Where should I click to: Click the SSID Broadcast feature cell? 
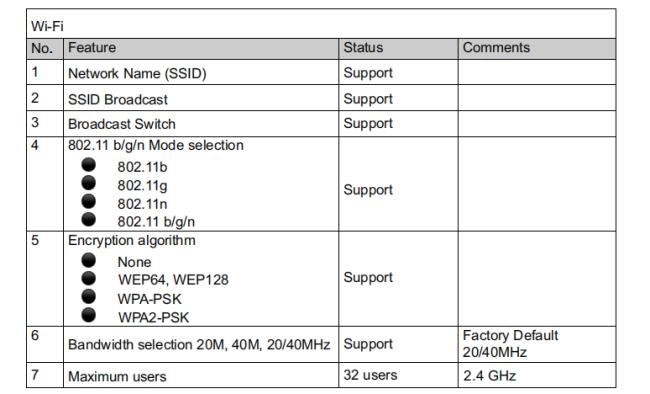click(201, 98)
